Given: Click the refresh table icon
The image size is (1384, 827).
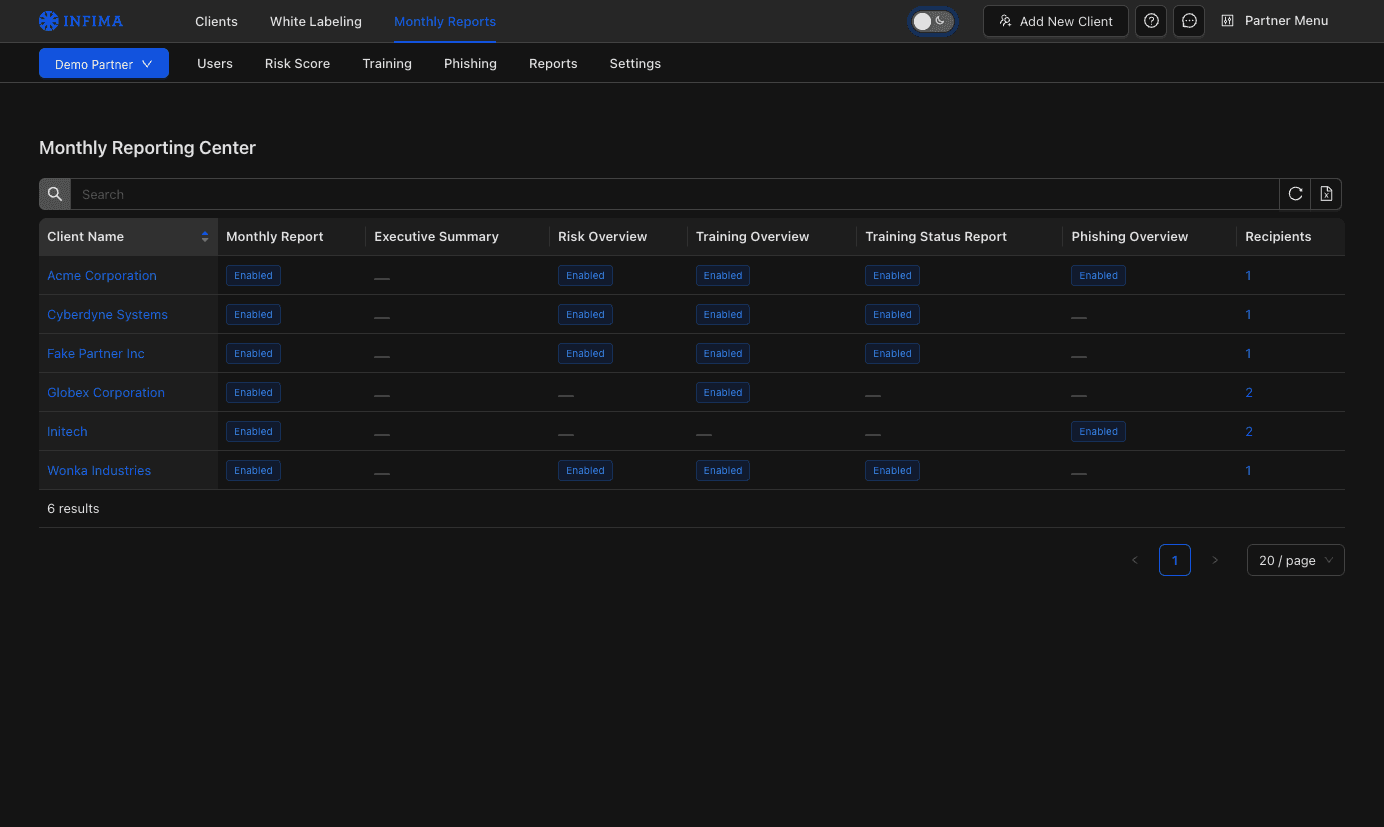Looking at the screenshot, I should (x=1295, y=194).
